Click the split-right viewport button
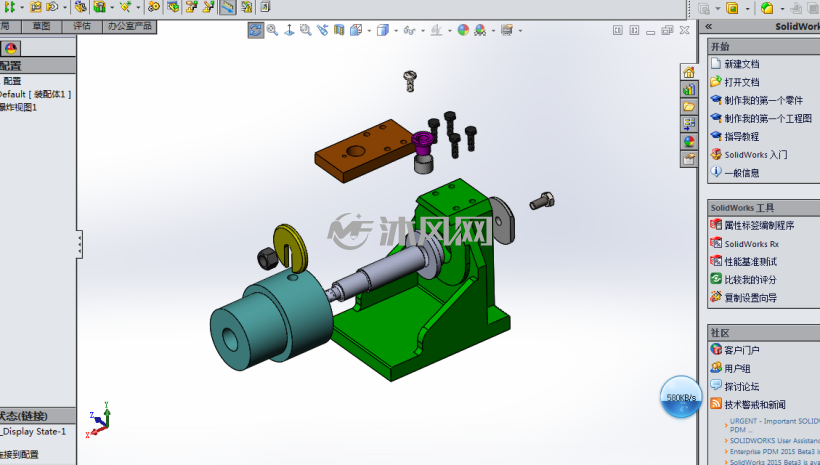 point(634,30)
